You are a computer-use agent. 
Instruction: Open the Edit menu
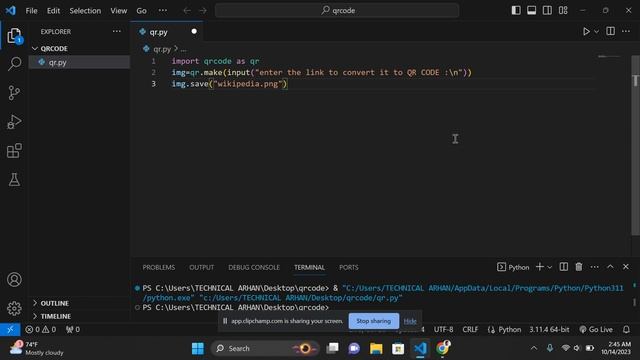pos(53,11)
